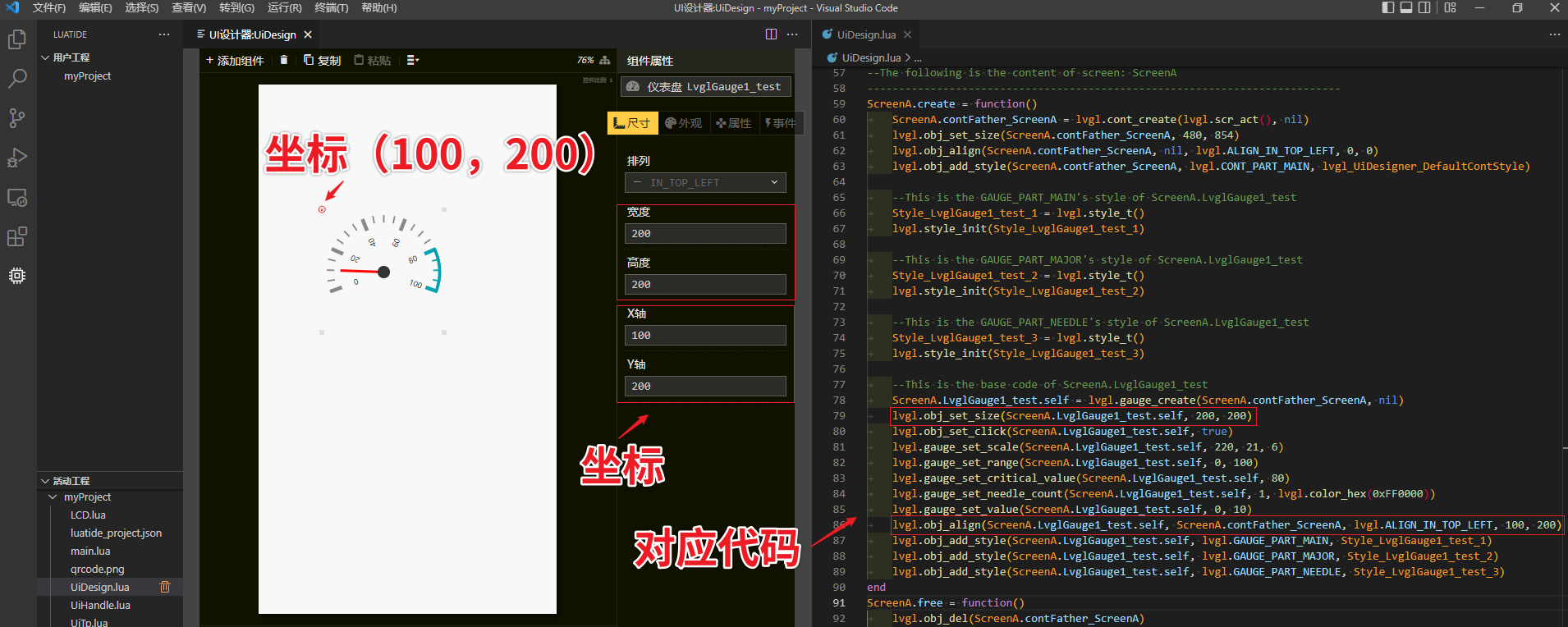Open Customize Layout icon in title bar
The image size is (1568, 627).
click(1451, 7)
